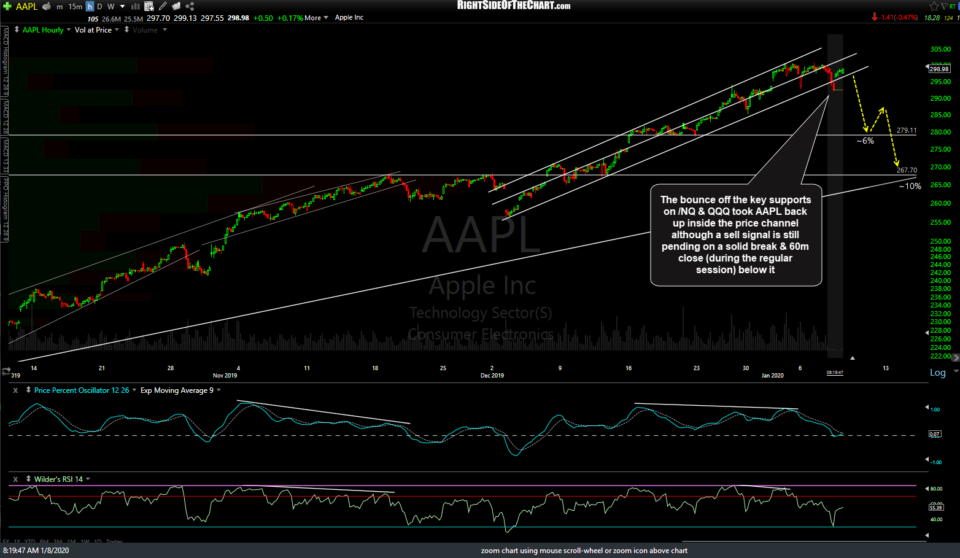Click the 298.98 current price label
Screen dimensions: 960x558
(x=939, y=69)
